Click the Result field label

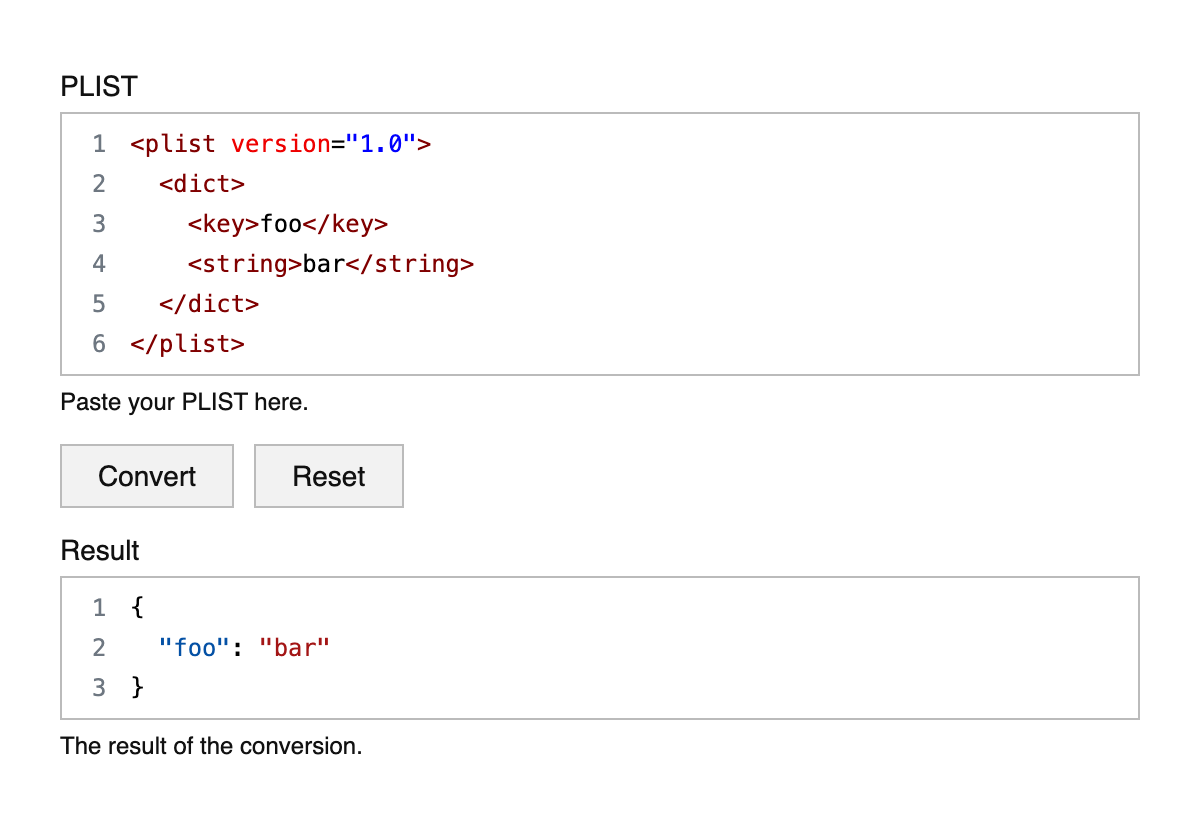[100, 551]
